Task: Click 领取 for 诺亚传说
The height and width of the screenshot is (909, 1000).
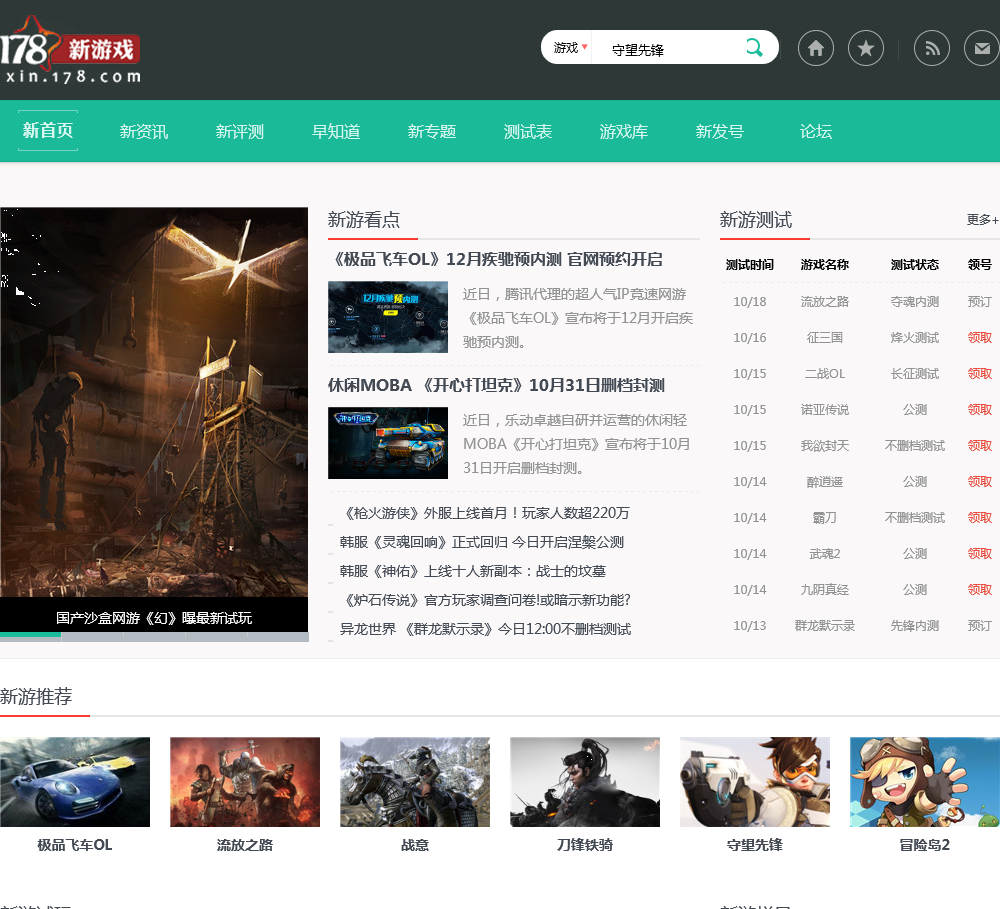Action: coord(980,410)
